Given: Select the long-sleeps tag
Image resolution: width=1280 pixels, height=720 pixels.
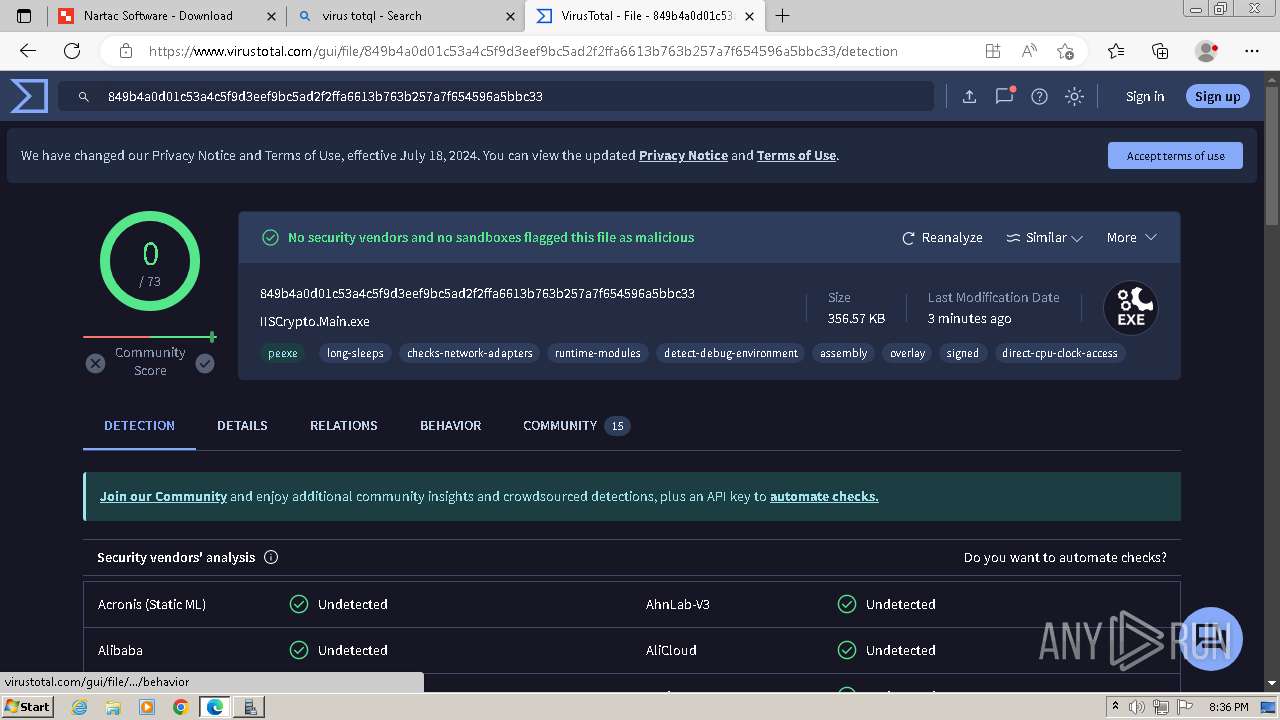Looking at the screenshot, I should tap(355, 353).
